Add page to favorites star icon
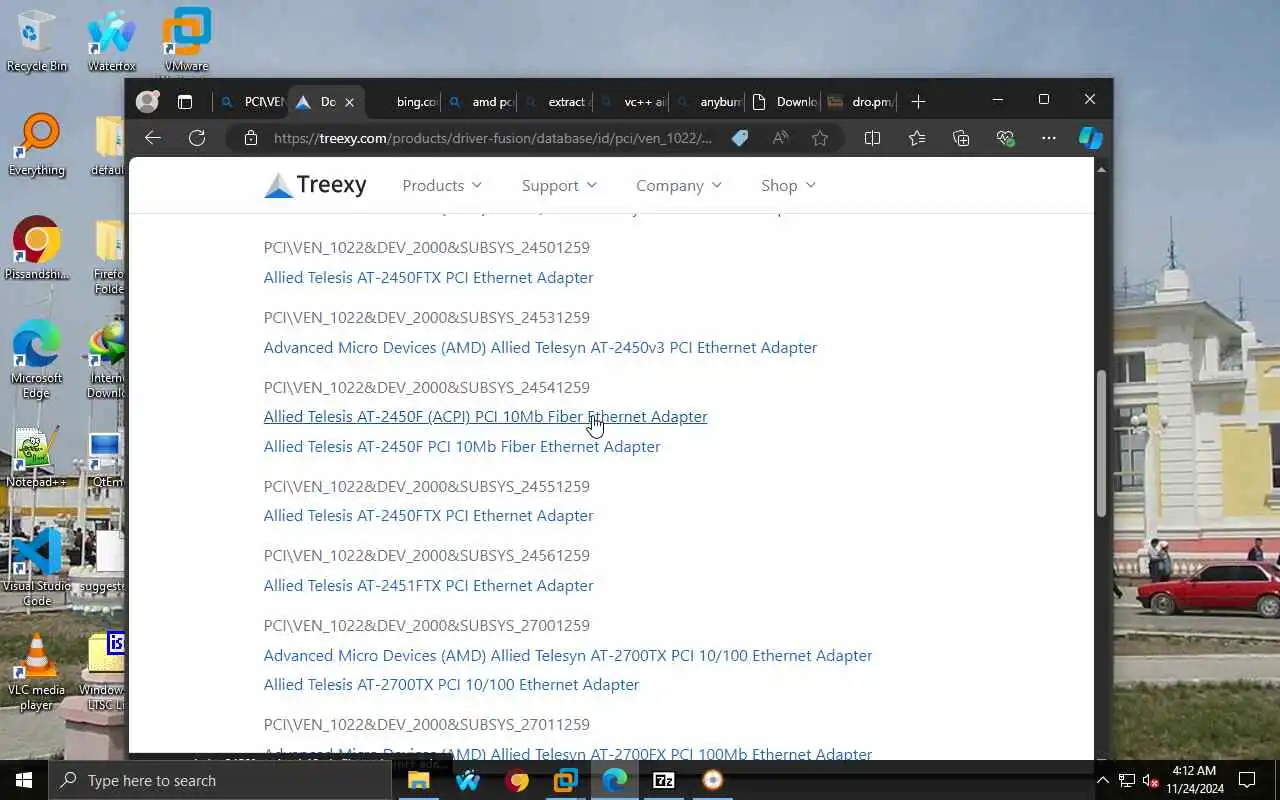Screen dimensions: 1280x800 pyautogui.click(x=820, y=138)
